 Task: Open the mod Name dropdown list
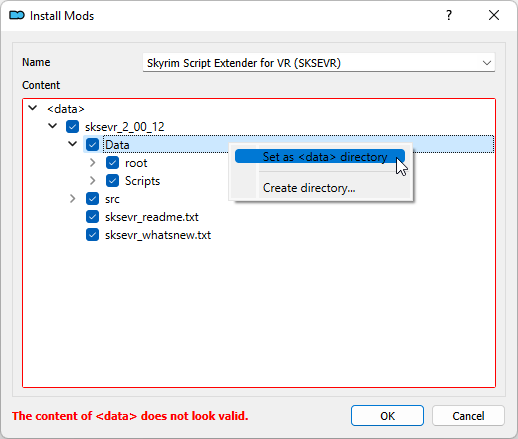click(x=487, y=63)
